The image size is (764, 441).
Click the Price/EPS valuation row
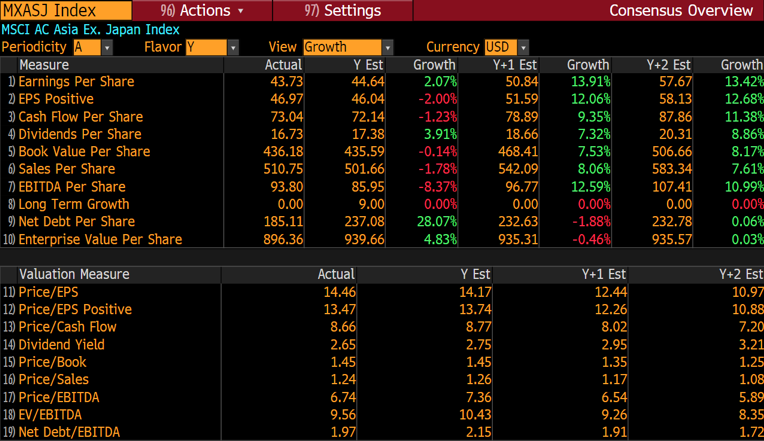coord(48,291)
